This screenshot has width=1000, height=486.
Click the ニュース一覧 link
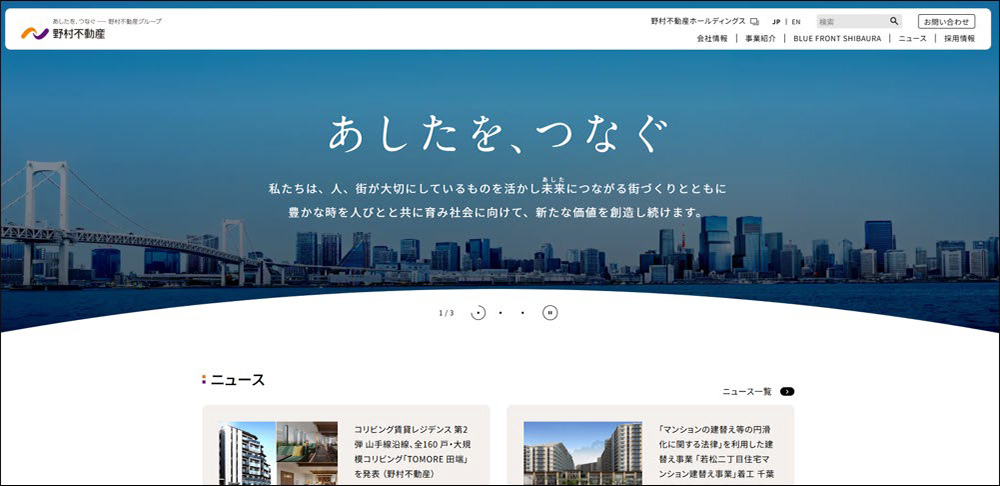[x=747, y=392]
